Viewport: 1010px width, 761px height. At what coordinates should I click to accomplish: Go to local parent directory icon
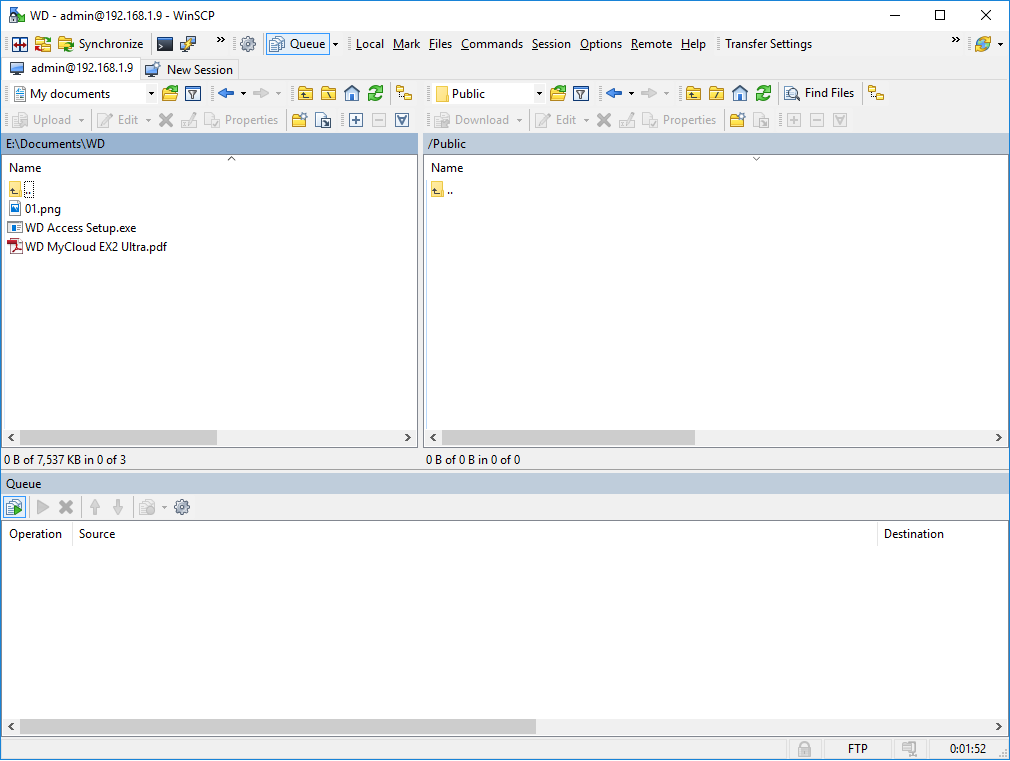click(x=305, y=93)
